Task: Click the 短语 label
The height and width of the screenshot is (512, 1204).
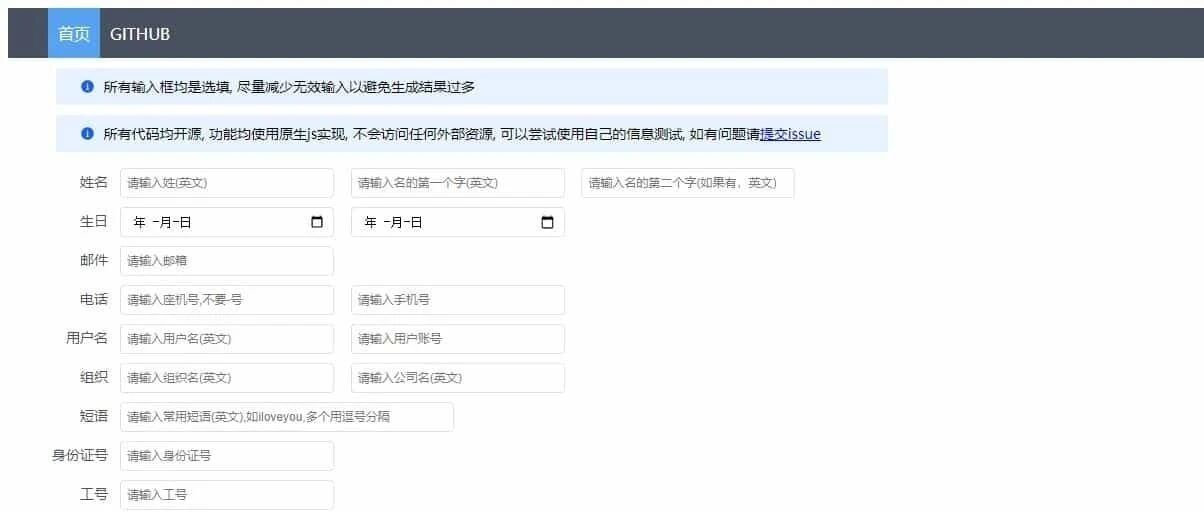Action: point(94,417)
